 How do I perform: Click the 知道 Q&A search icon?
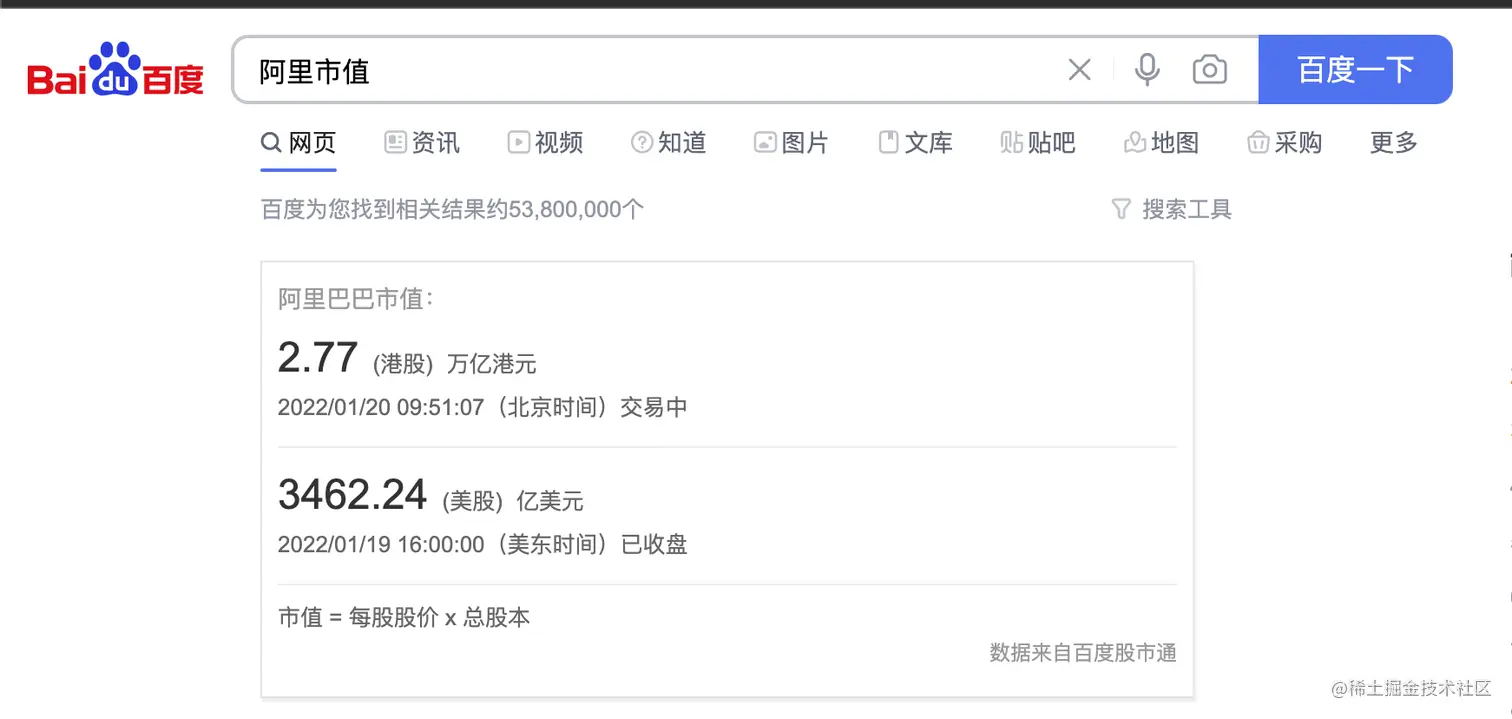642,142
